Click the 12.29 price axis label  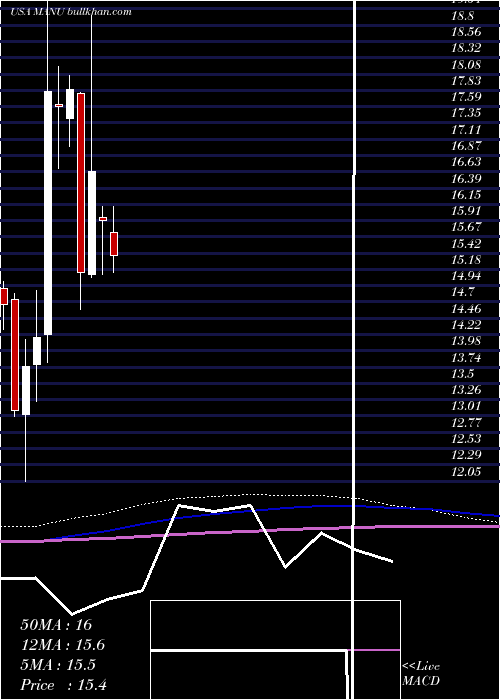coord(466,455)
